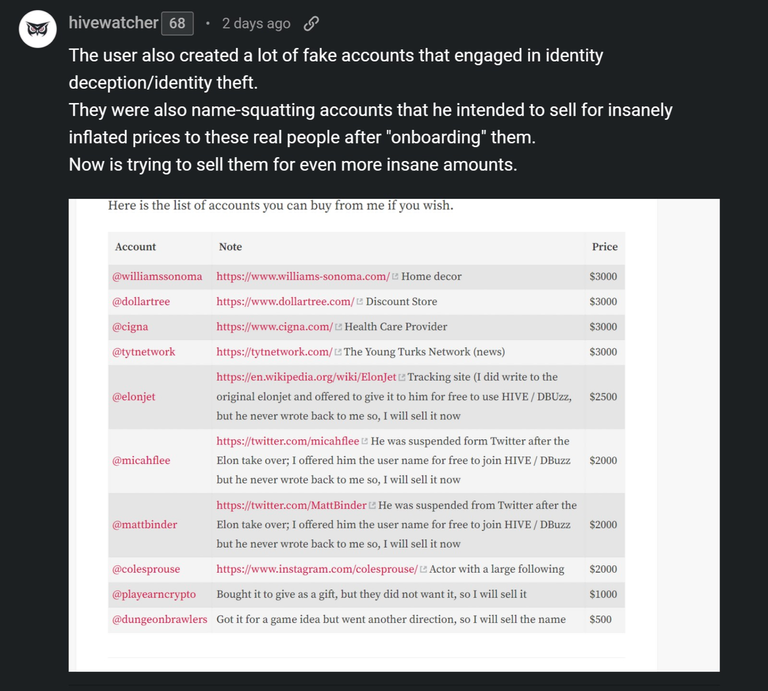
Task: Click the @dungeonbrawlers account link
Action: (x=160, y=619)
